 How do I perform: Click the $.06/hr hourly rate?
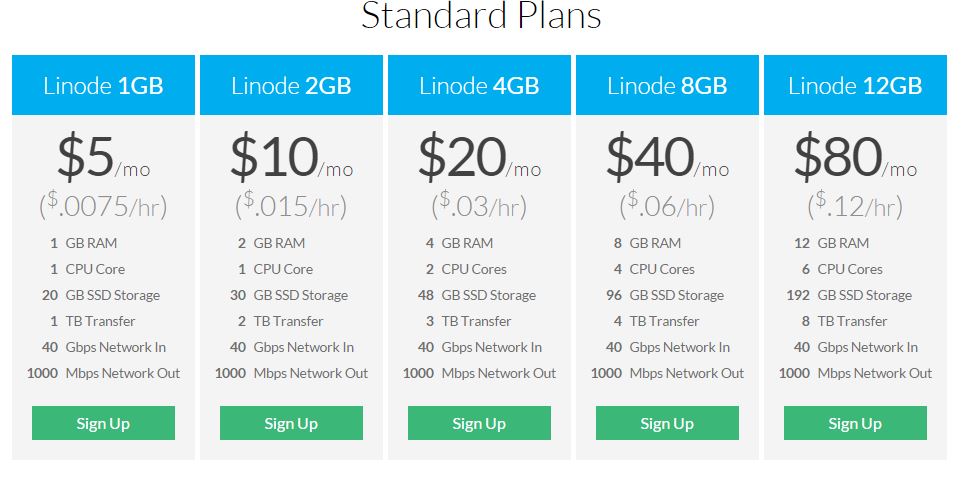tap(667, 205)
